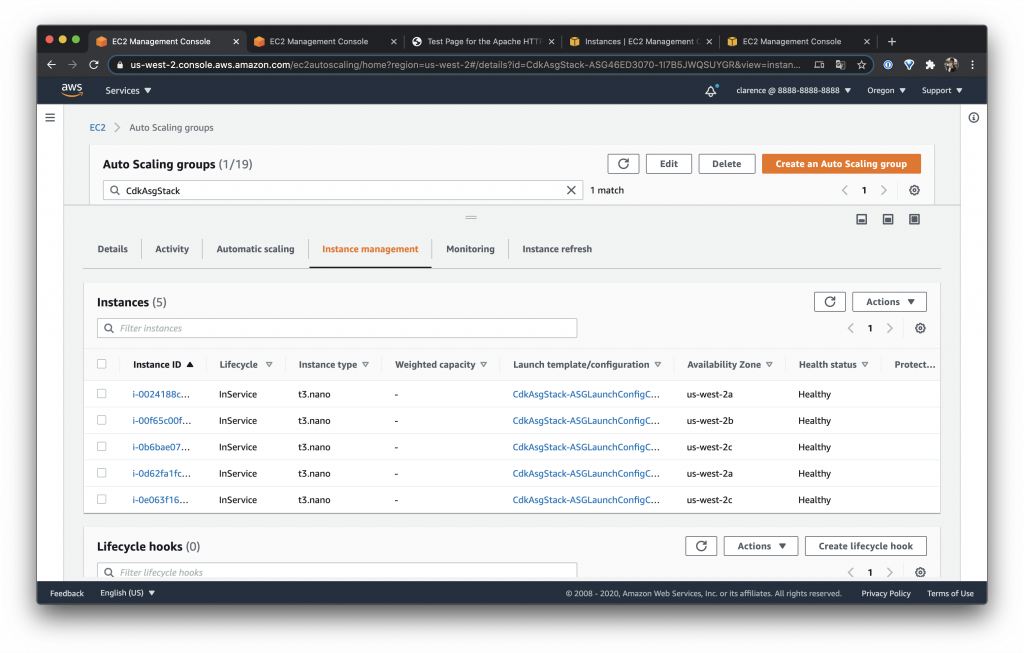Open the clarence account dropdown
This screenshot has height=653, width=1024.
pyautogui.click(x=793, y=91)
